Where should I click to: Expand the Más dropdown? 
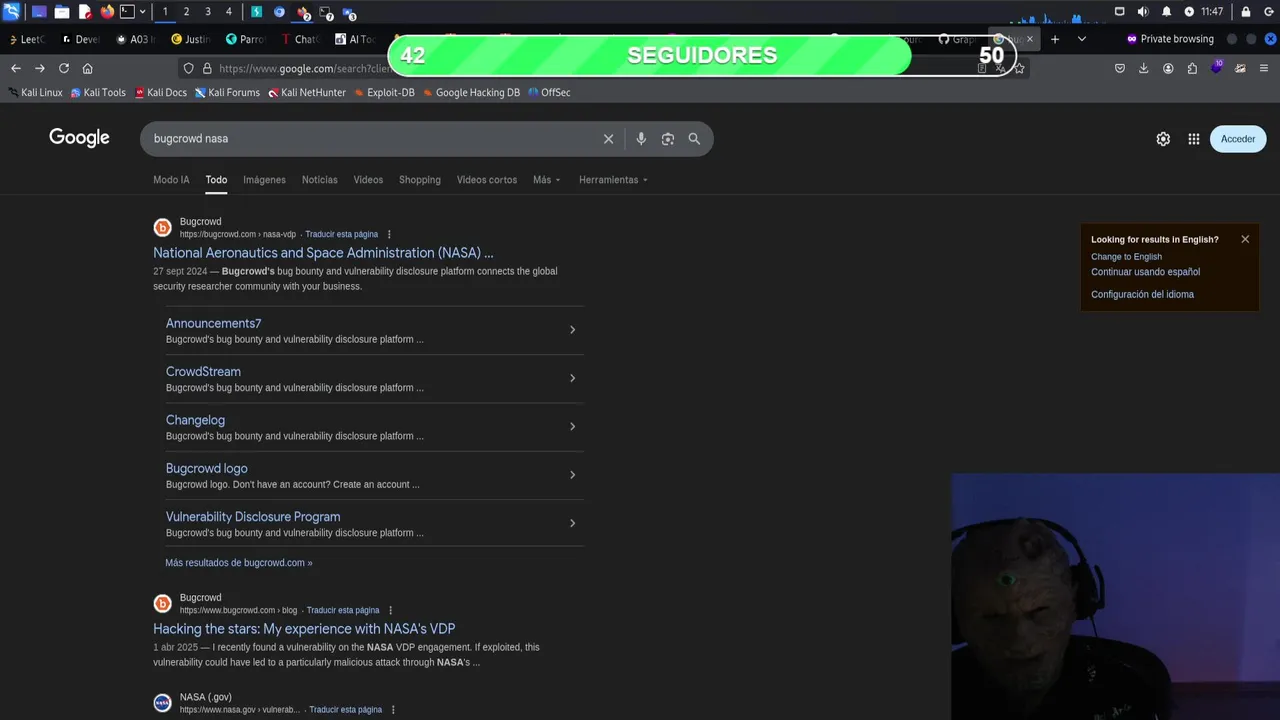coord(547,180)
